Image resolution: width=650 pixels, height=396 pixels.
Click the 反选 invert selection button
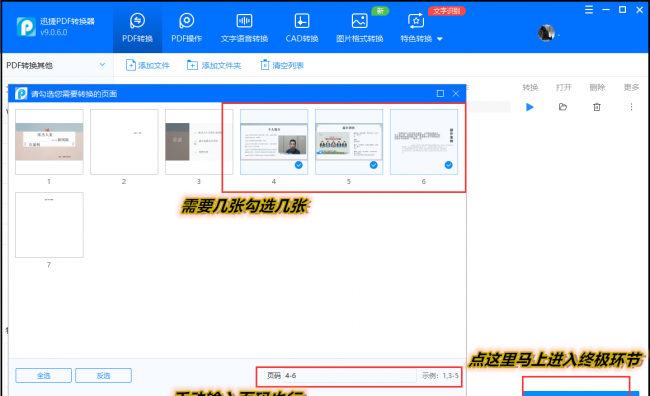click(x=103, y=376)
